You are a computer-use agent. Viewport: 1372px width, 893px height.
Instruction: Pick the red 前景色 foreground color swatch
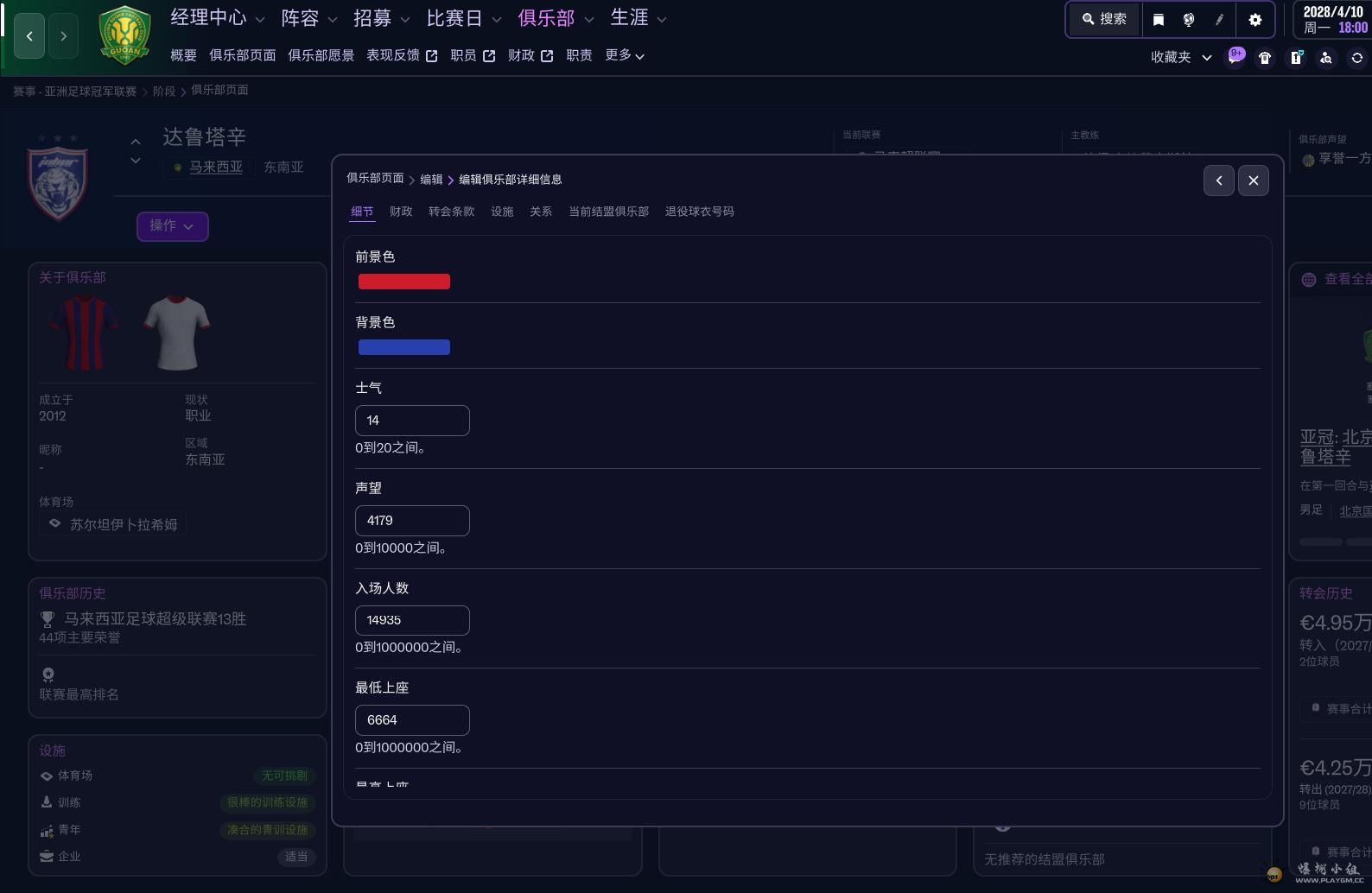click(403, 282)
